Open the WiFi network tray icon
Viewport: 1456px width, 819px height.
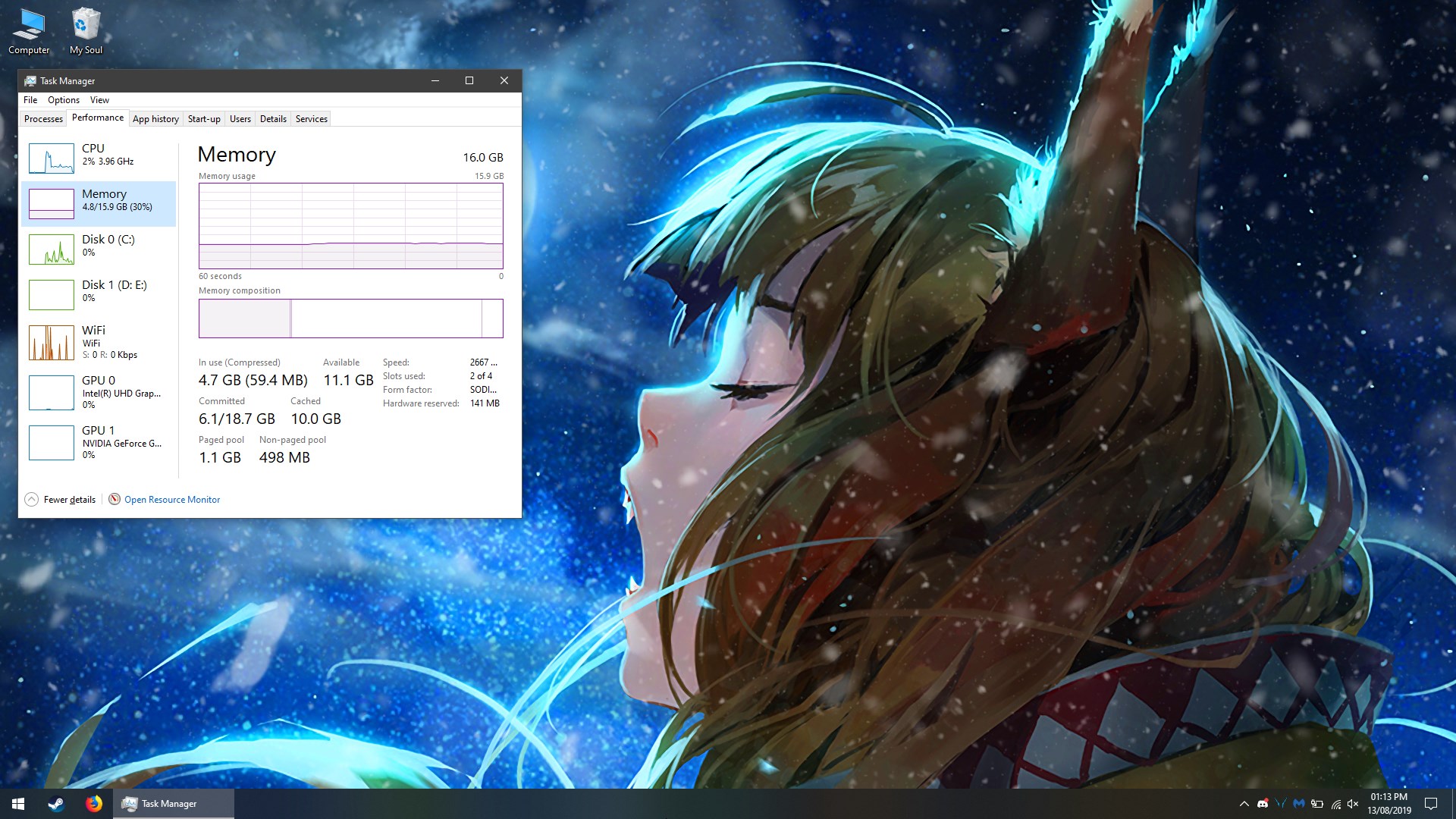pos(1335,804)
